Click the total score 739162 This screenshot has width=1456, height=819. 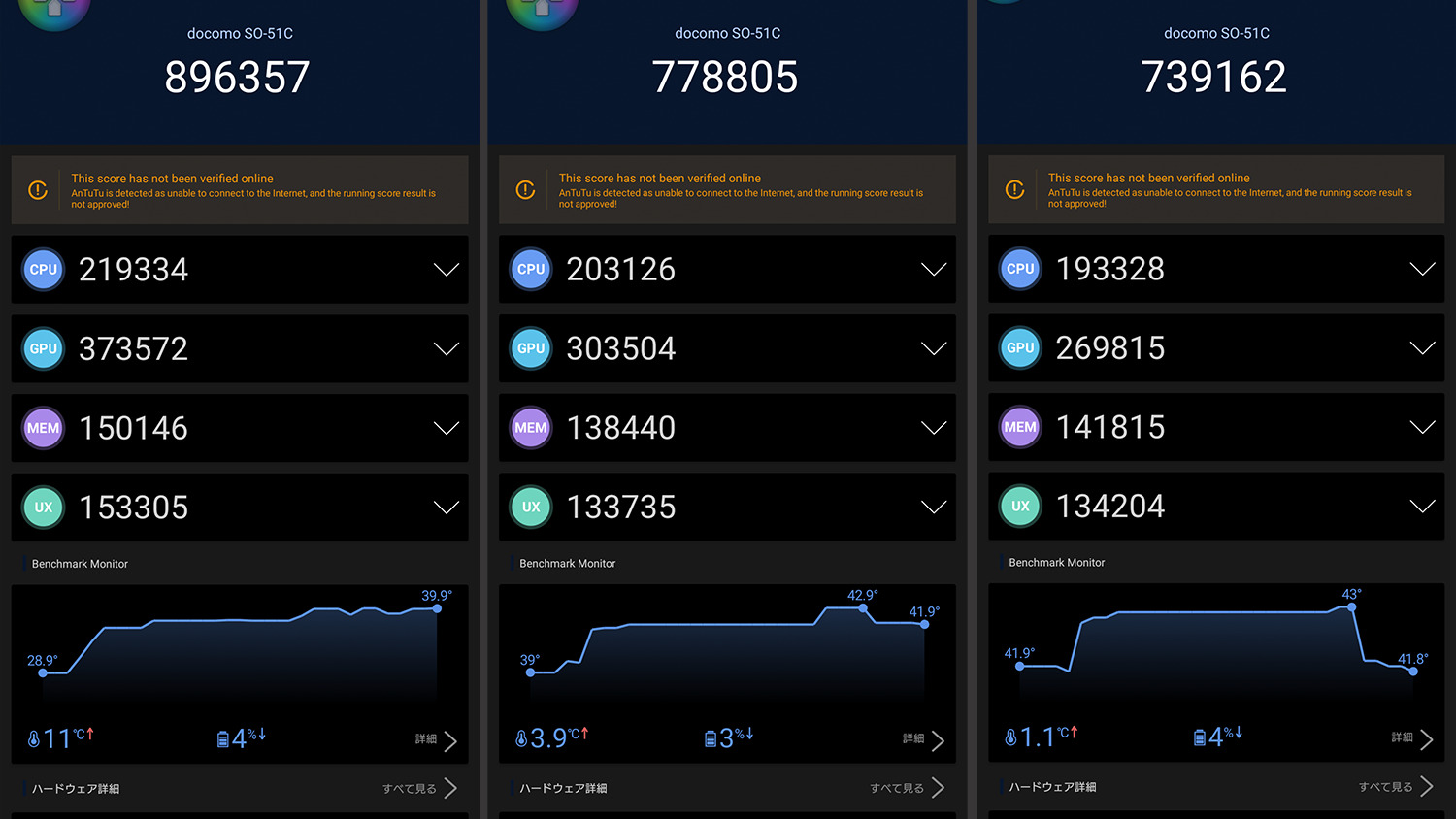point(1213,78)
